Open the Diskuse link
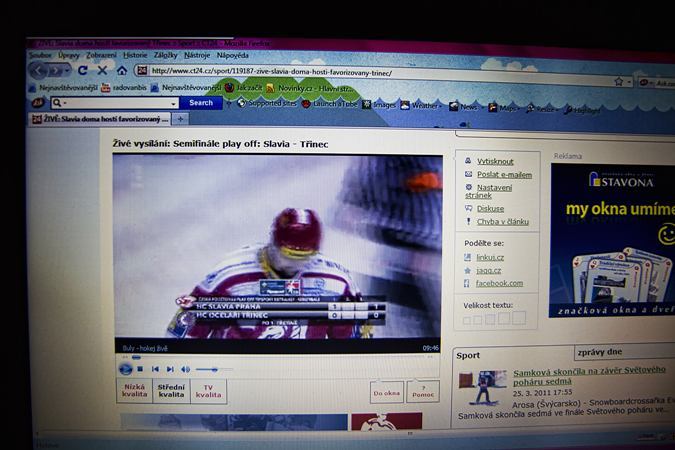 [x=490, y=208]
